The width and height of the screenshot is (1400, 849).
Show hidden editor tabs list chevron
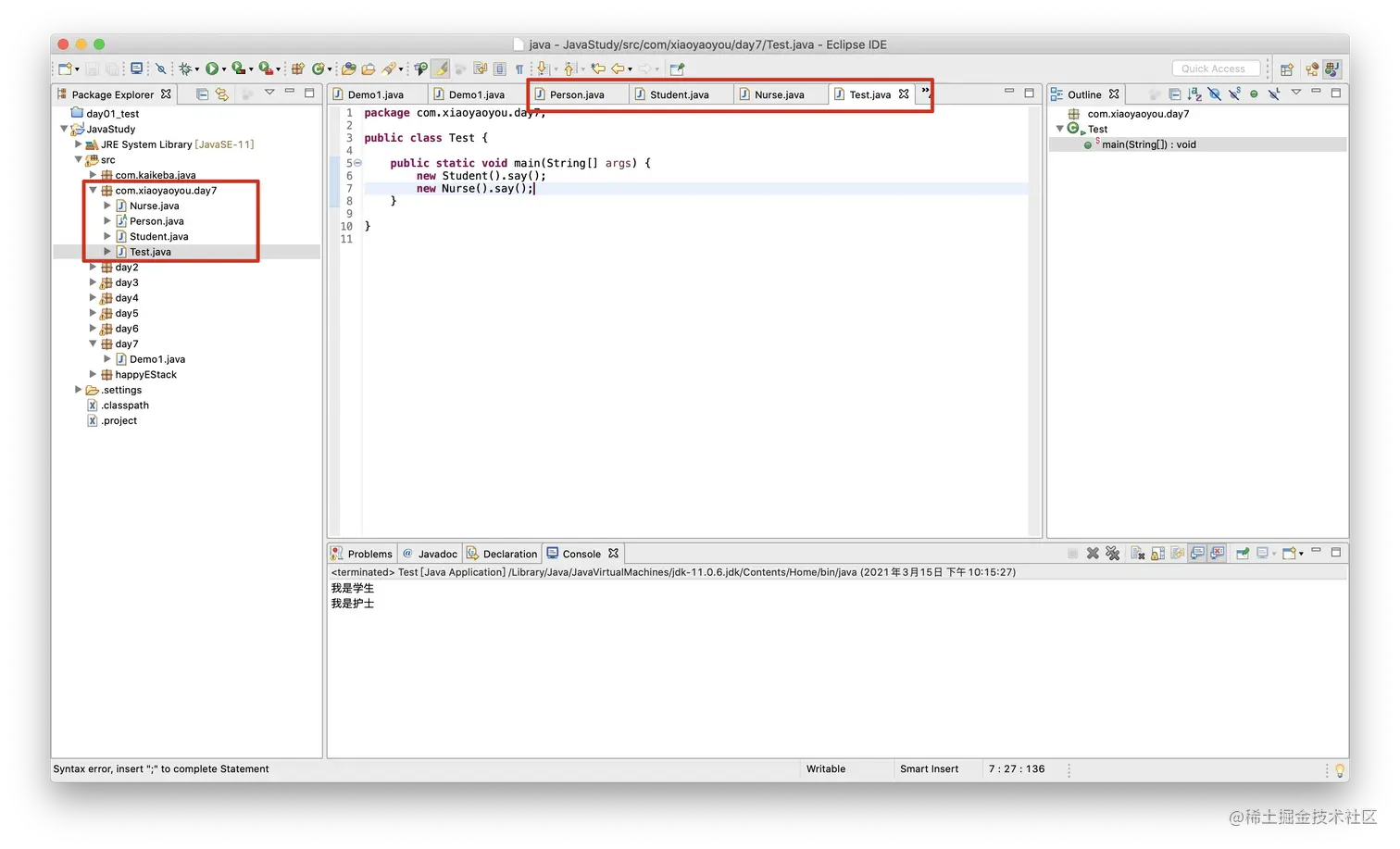tap(925, 92)
